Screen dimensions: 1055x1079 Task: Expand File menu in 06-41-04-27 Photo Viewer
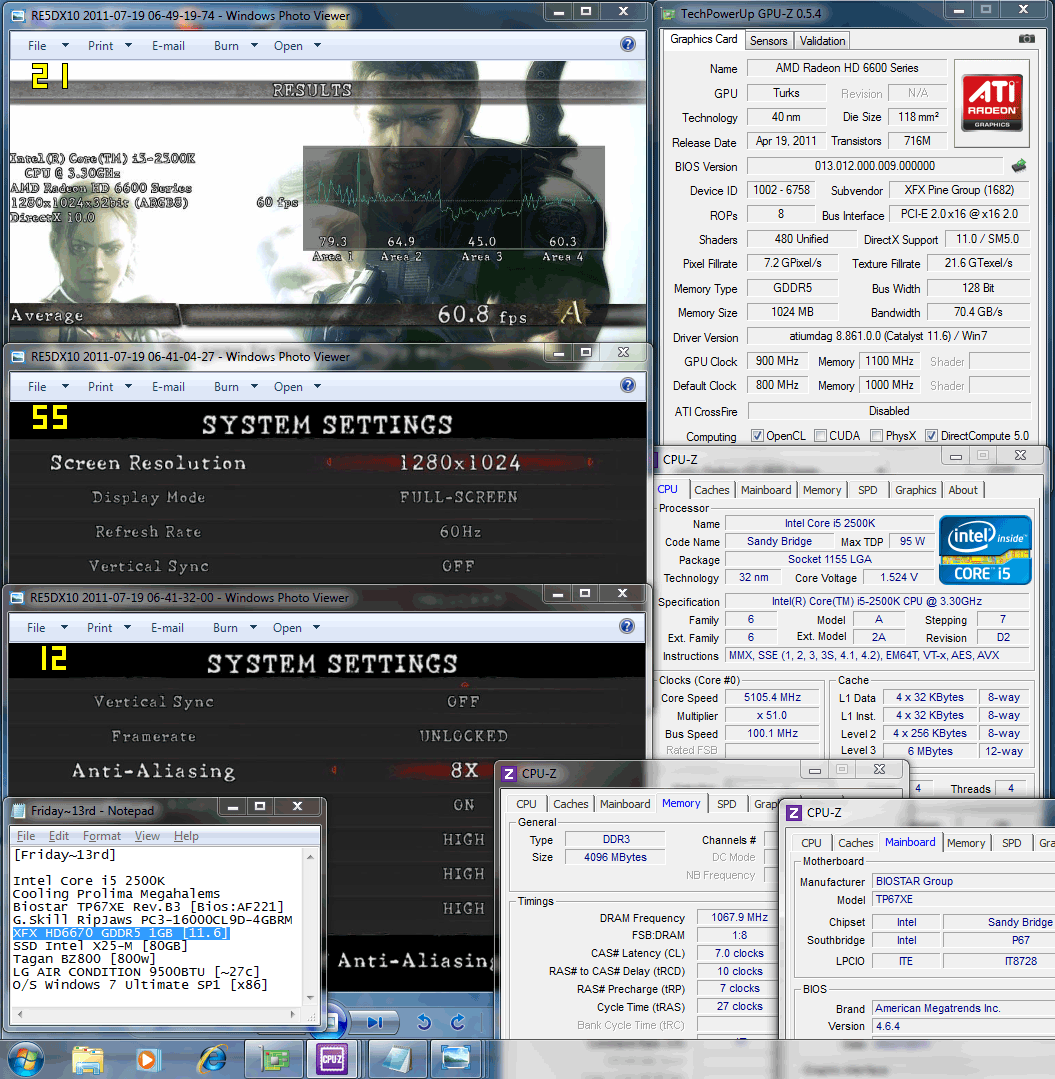point(47,387)
